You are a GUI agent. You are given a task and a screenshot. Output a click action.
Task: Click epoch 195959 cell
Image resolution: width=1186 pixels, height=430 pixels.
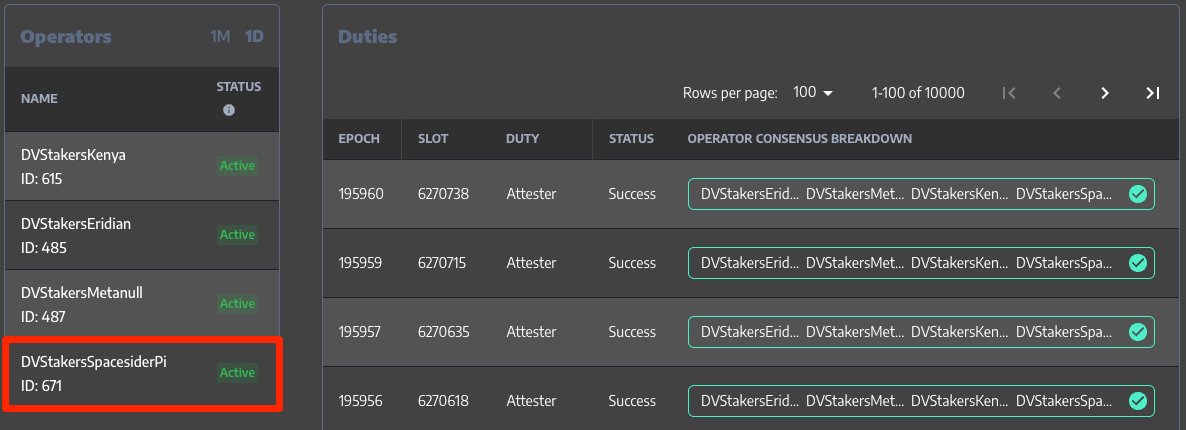pyautogui.click(x=360, y=263)
